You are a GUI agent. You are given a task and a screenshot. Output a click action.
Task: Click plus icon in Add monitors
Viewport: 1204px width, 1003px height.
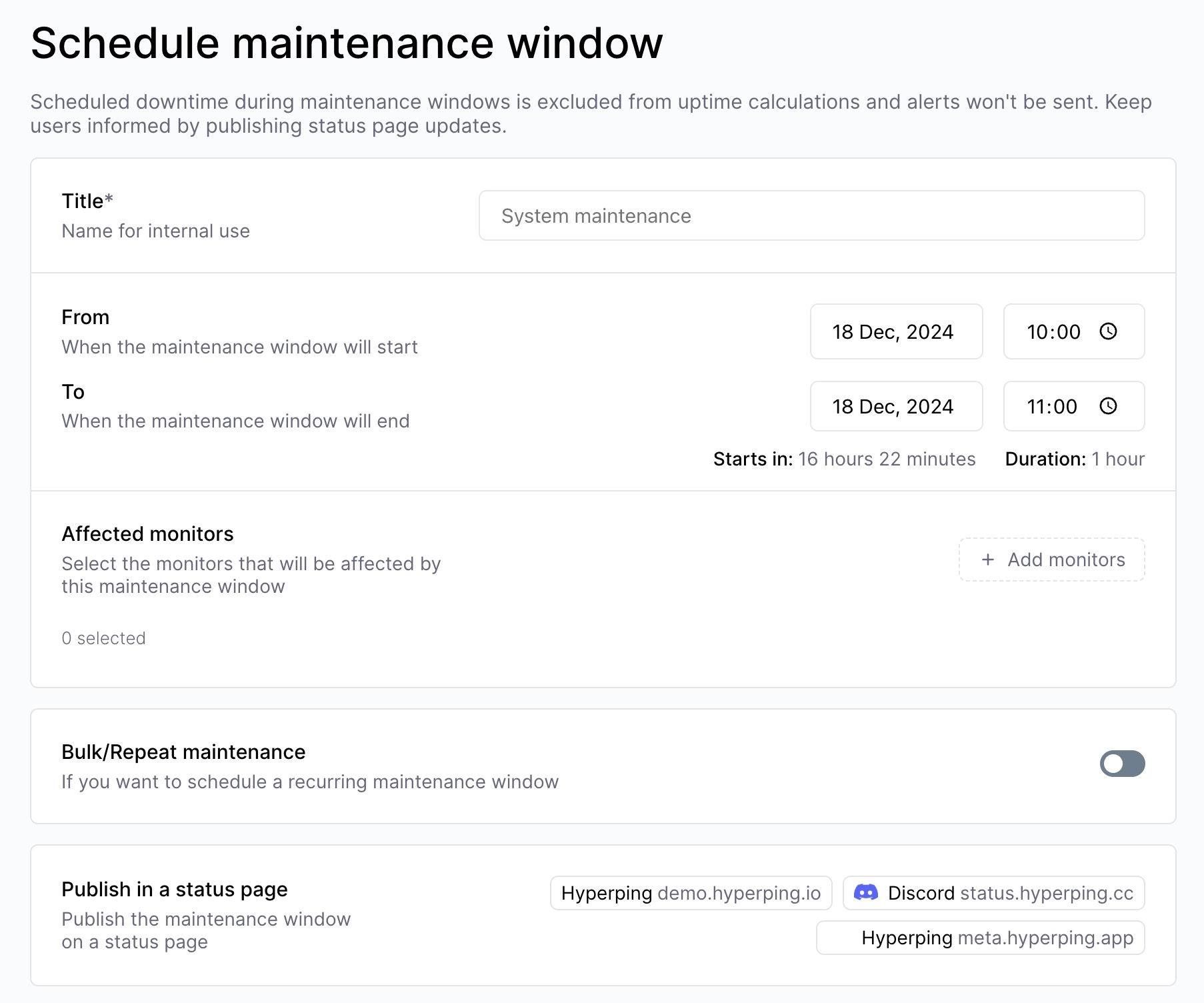point(988,560)
